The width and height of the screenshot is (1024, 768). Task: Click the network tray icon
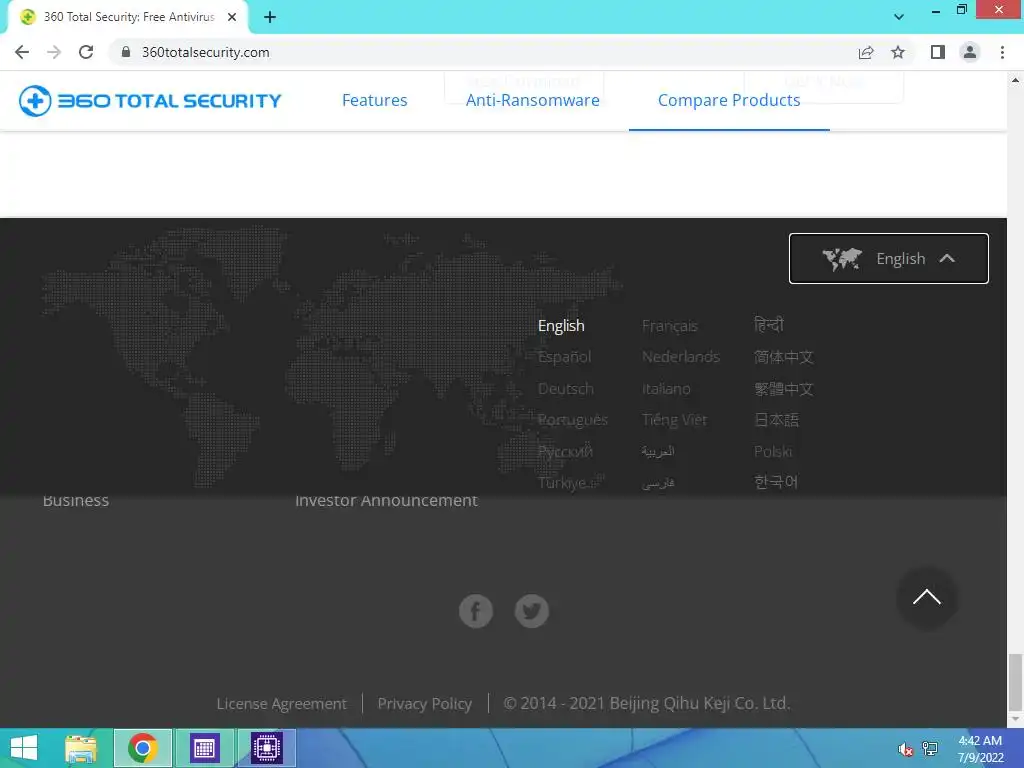tap(930, 749)
